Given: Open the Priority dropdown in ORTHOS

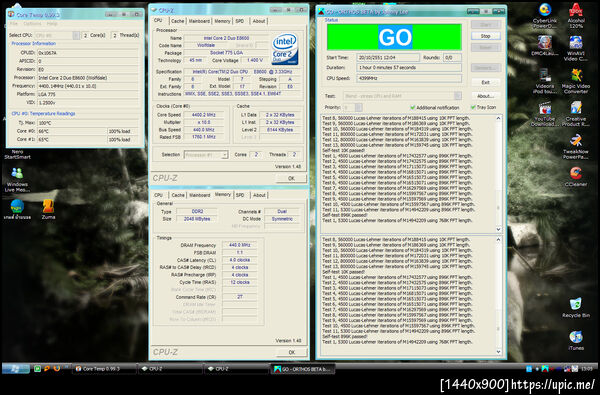Looking at the screenshot, I should (x=352, y=108).
